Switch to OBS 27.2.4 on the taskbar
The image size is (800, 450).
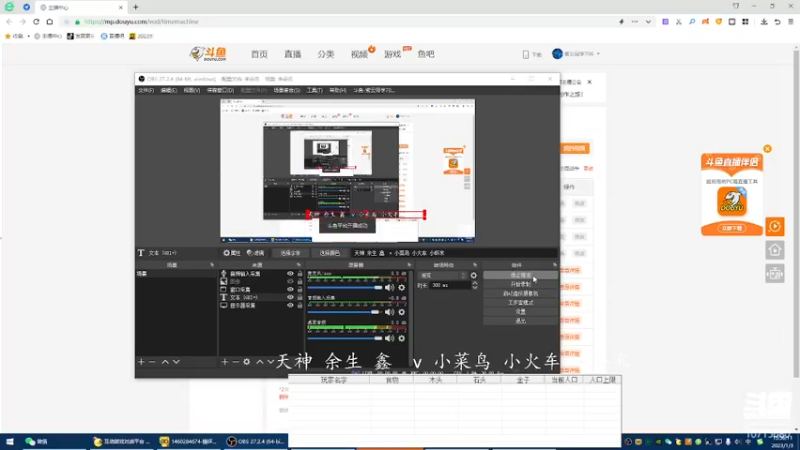256,441
